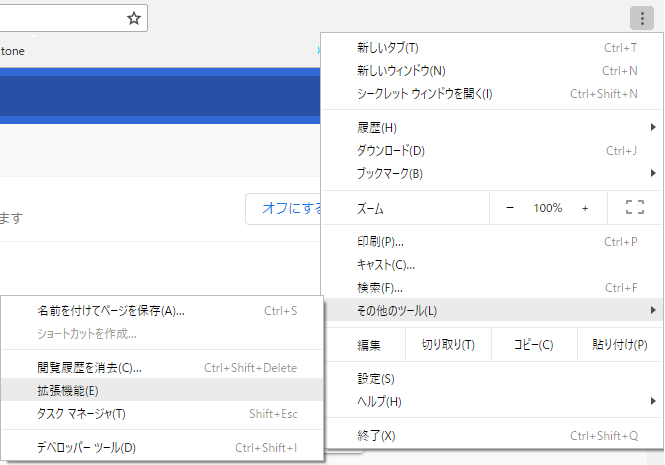Click the オフにする button

(283, 208)
